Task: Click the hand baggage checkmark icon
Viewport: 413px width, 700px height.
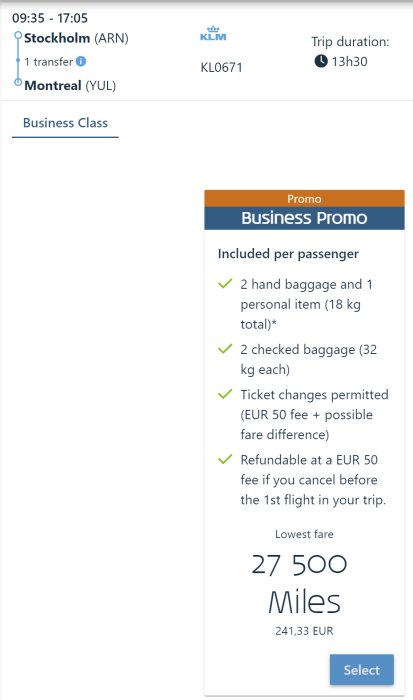Action: [x=225, y=283]
